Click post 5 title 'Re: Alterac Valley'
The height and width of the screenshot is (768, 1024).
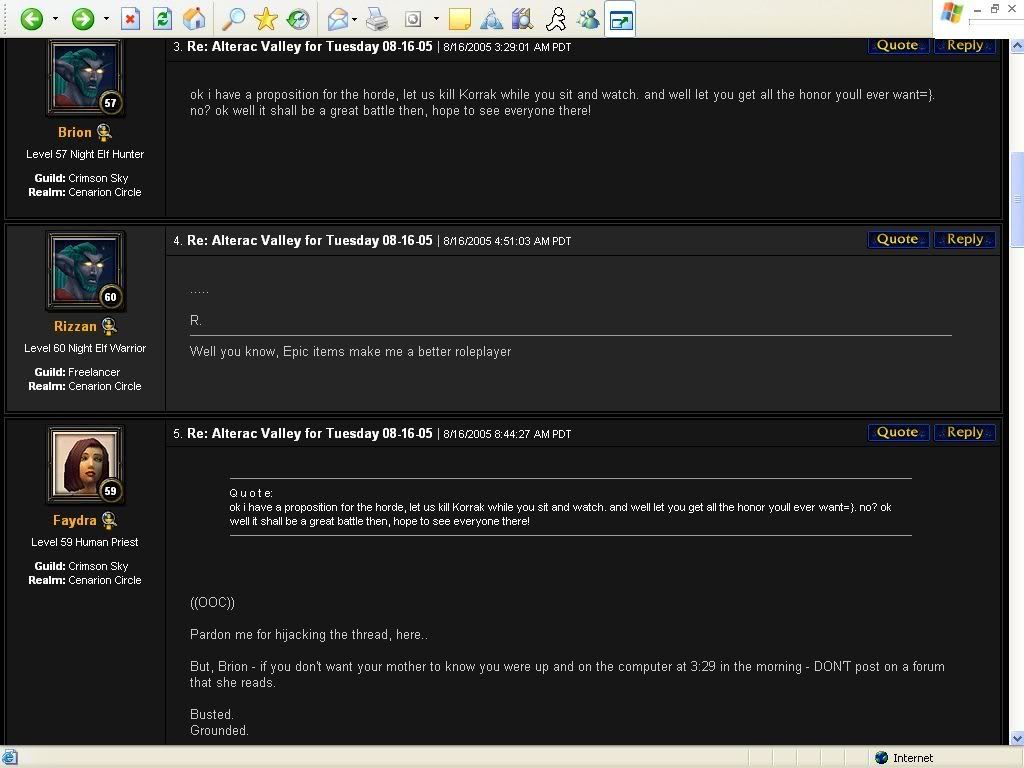tap(310, 434)
